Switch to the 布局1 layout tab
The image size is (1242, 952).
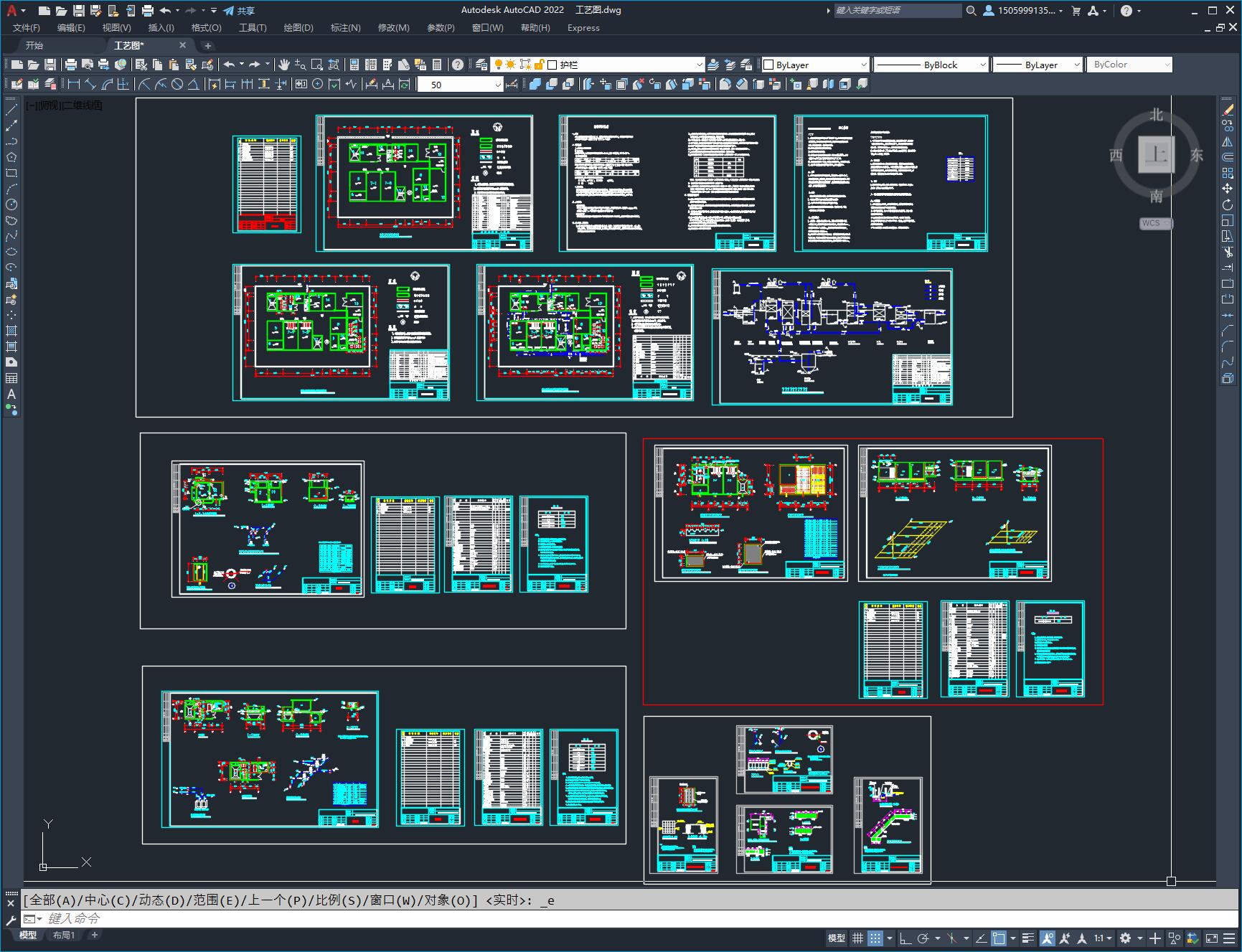tap(63, 935)
